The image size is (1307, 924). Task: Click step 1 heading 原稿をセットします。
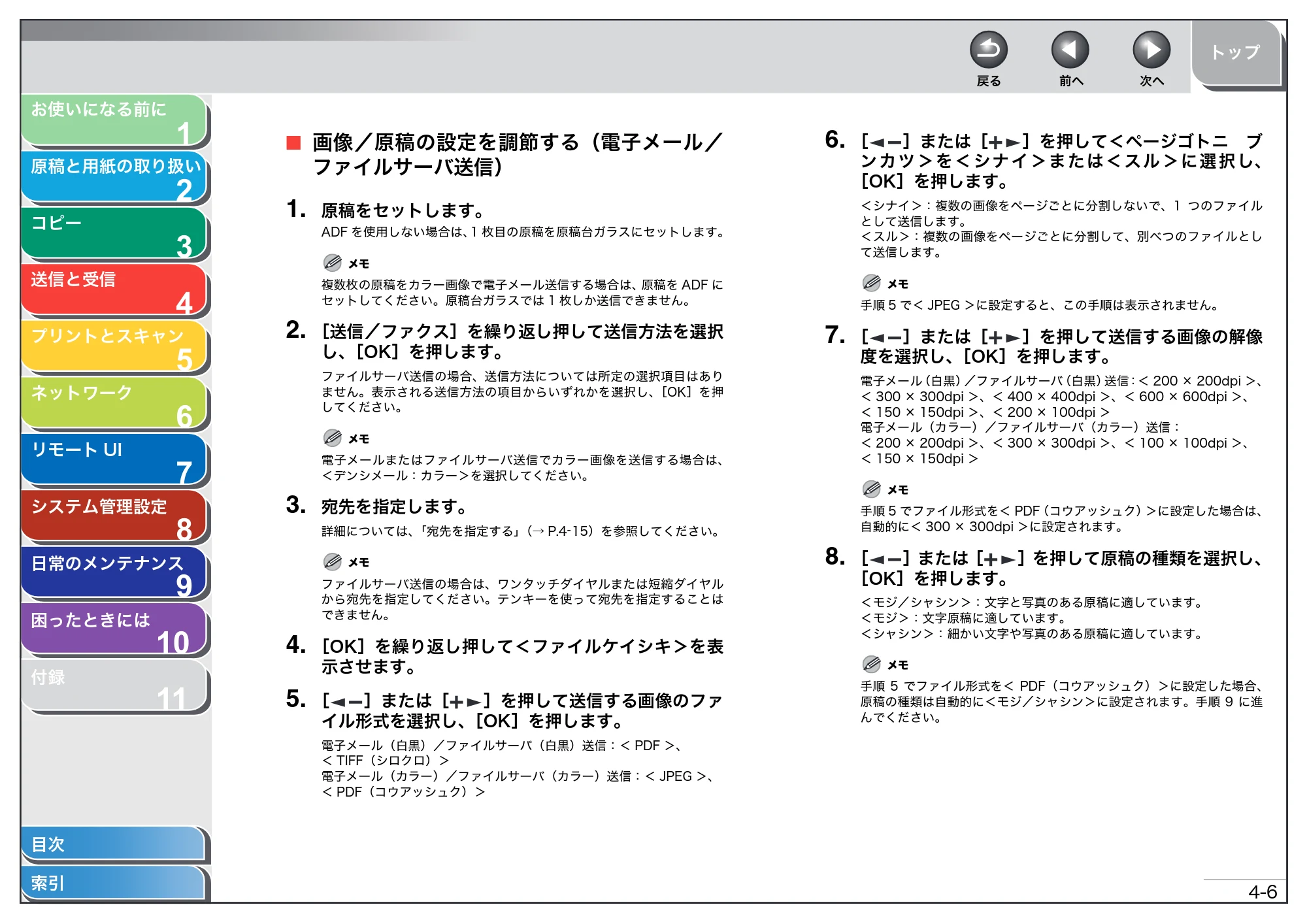[x=403, y=210]
